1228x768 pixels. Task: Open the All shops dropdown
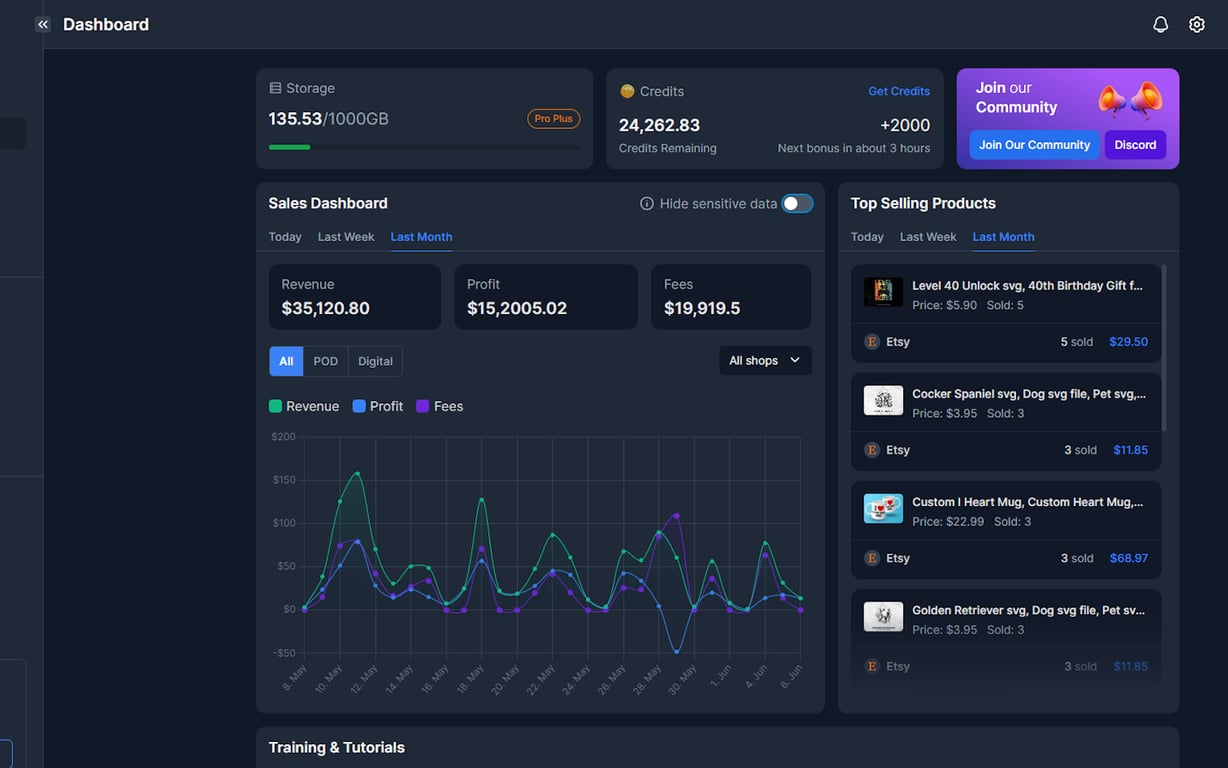tap(765, 360)
